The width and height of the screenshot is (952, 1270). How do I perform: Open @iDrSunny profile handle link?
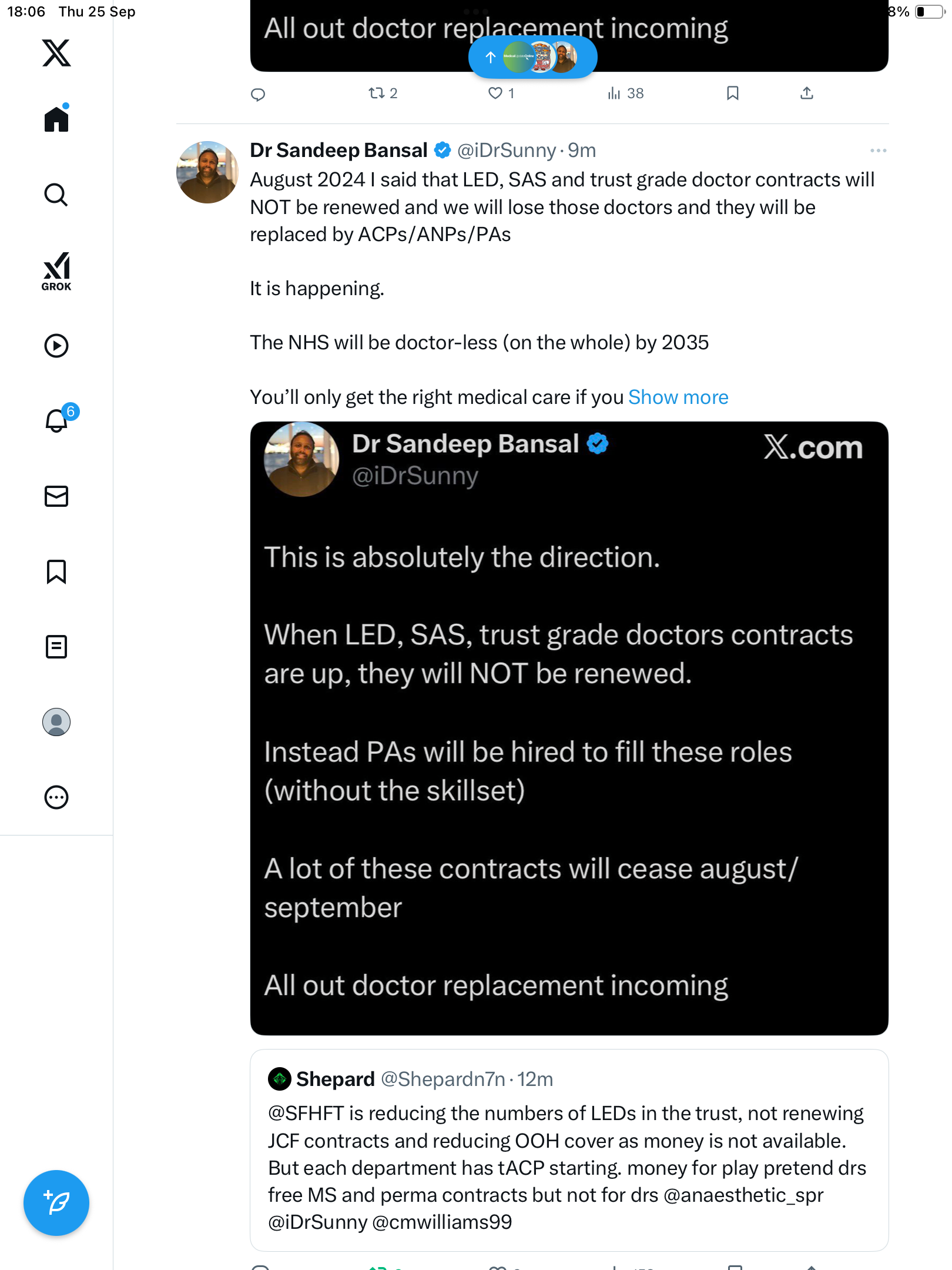tap(507, 151)
